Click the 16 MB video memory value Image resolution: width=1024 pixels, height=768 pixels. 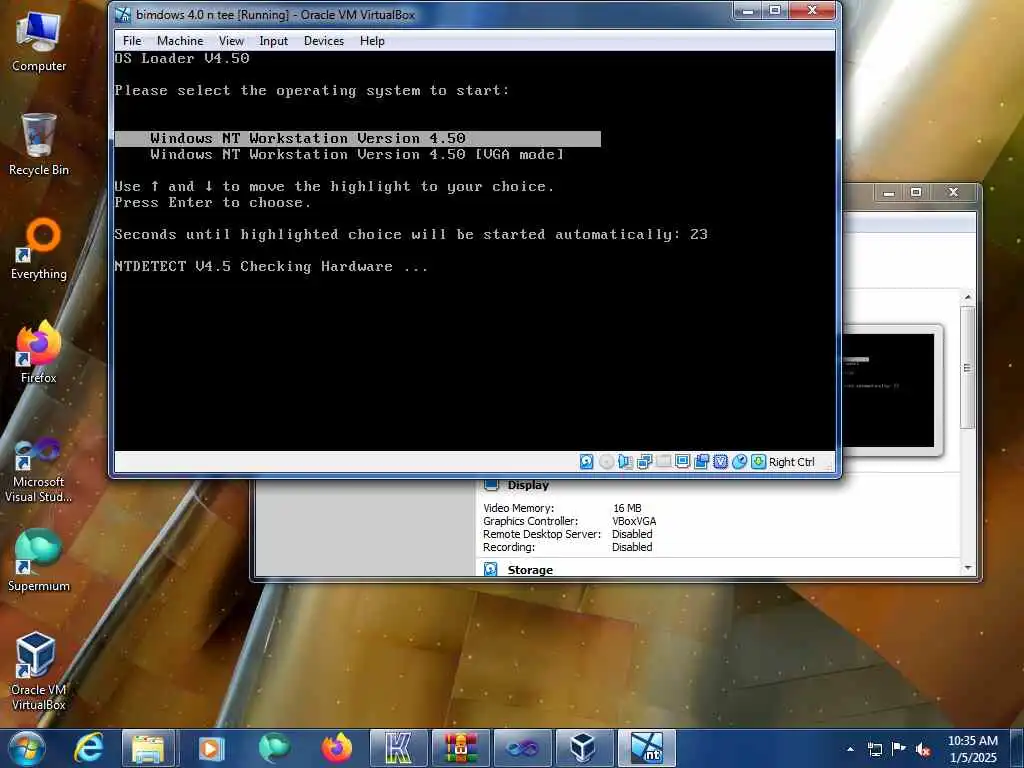pyautogui.click(x=627, y=508)
